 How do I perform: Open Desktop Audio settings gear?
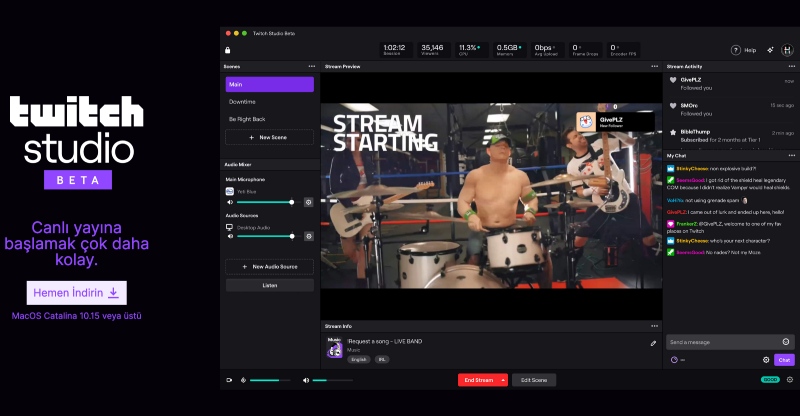tap(308, 236)
